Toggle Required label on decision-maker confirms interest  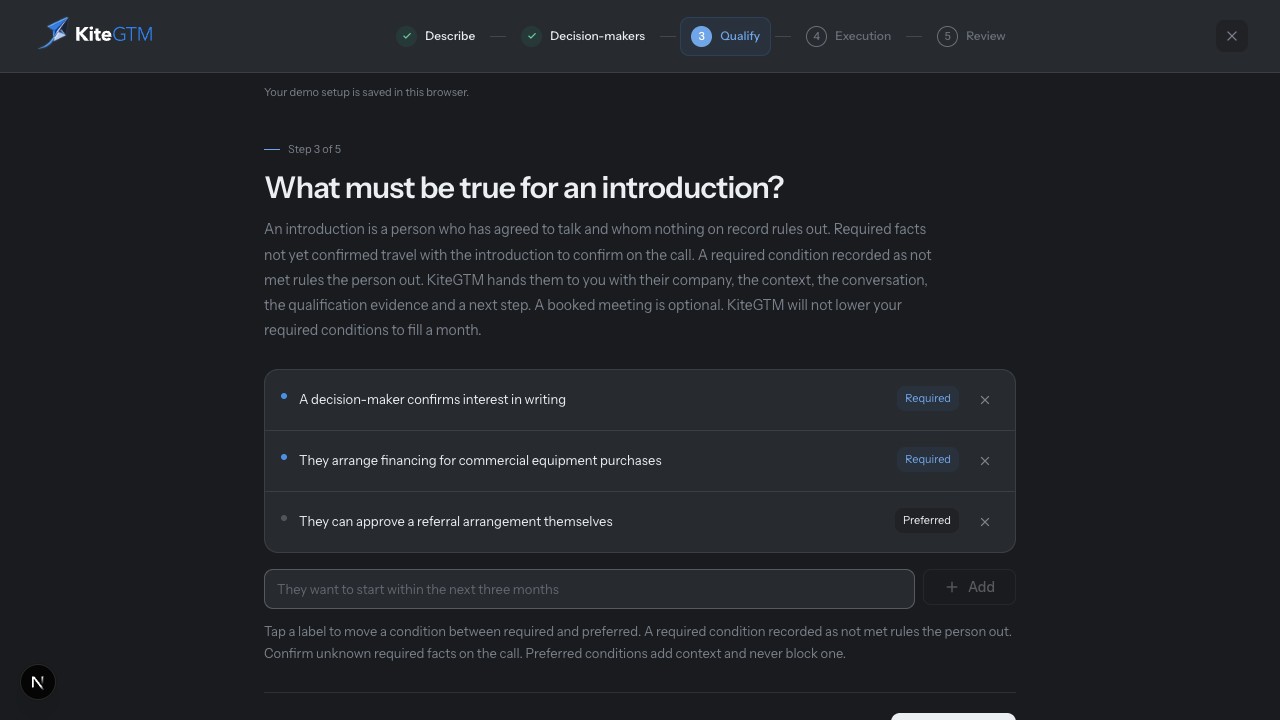coord(928,398)
